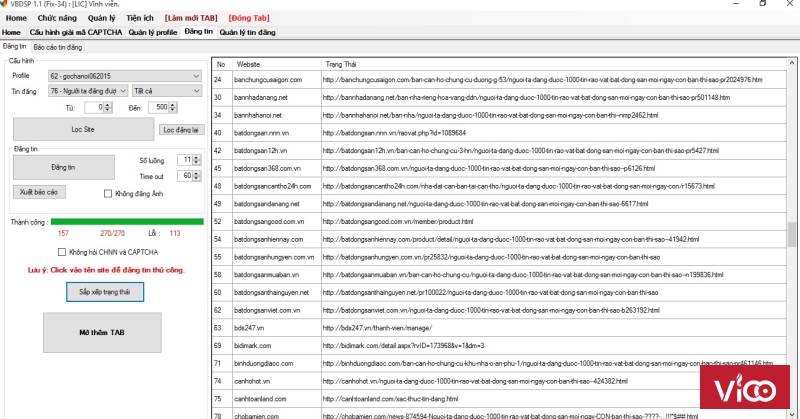Click the Số lượng field showing 11

(185, 160)
